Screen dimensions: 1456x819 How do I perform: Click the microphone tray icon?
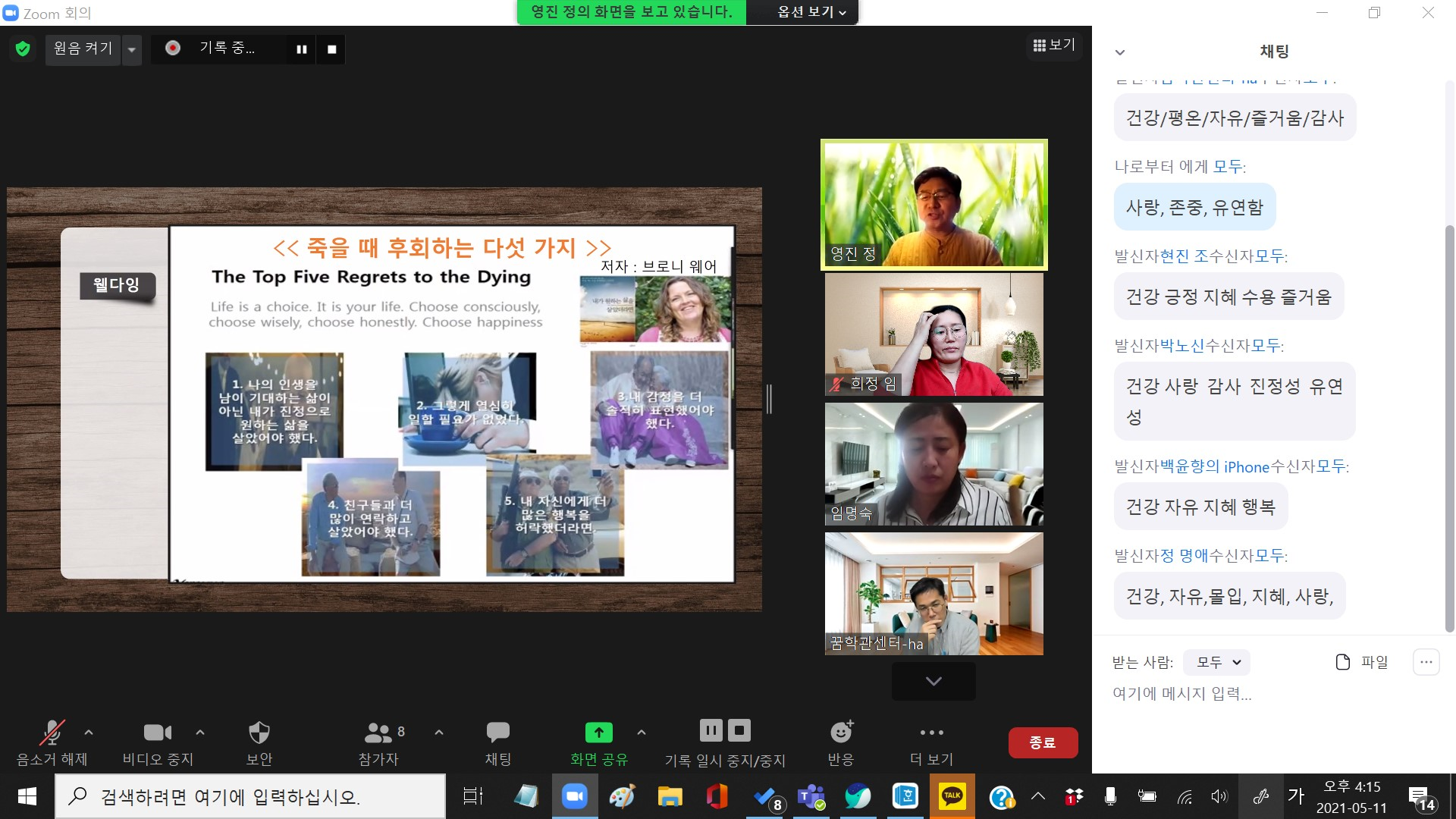tap(1110, 796)
